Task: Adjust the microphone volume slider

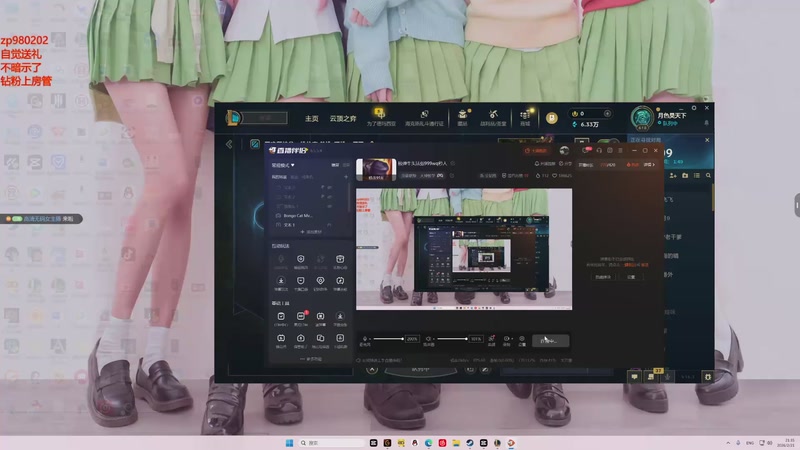Action: click(x=387, y=339)
